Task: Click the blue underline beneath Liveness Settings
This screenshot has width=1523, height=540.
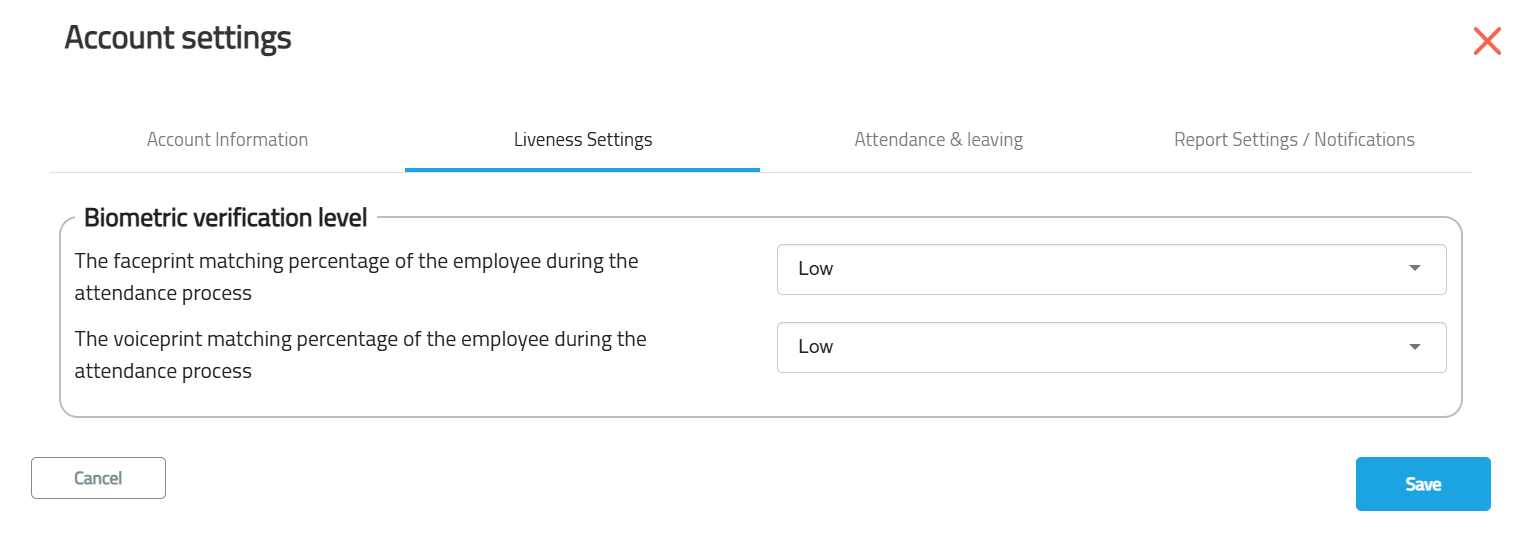Action: pos(583,169)
